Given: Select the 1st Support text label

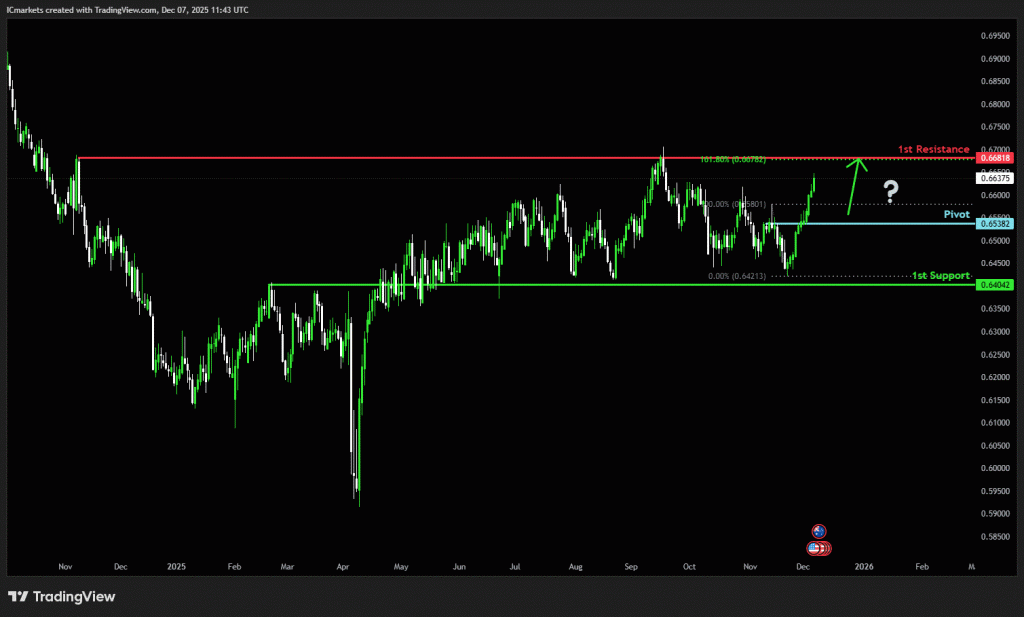Looking at the screenshot, I should [x=941, y=275].
